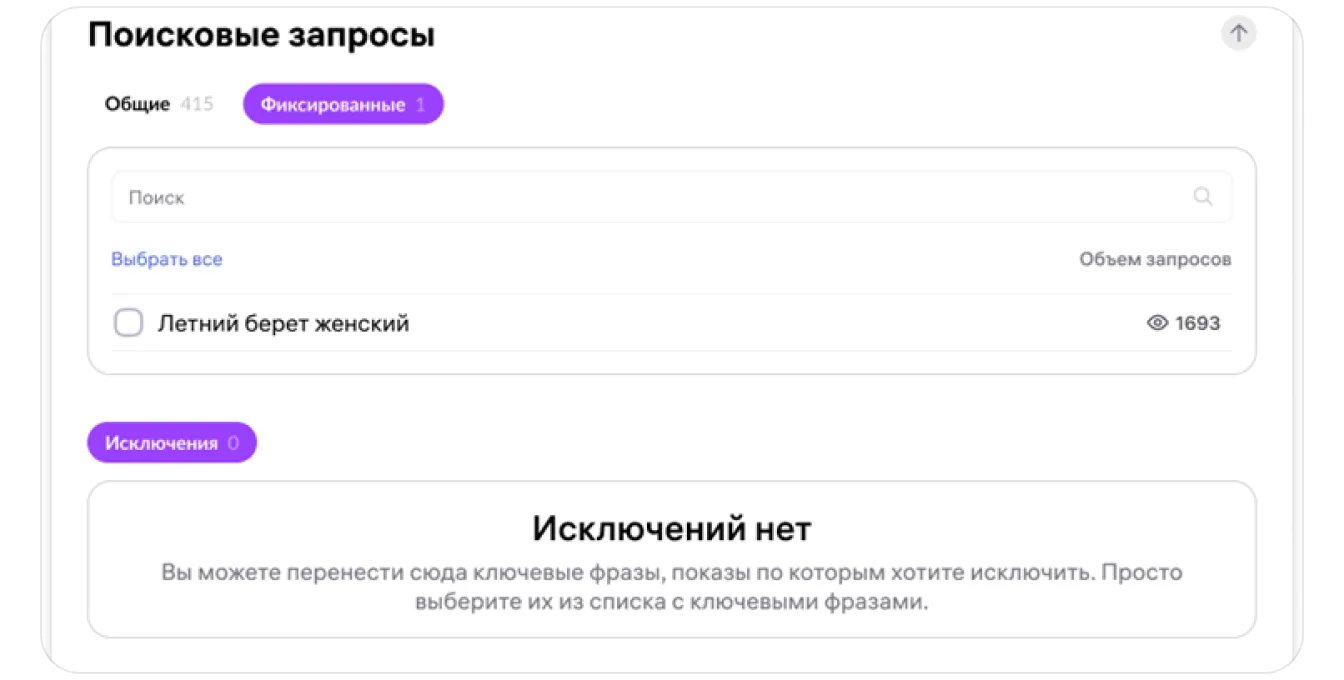This screenshot has height=680, width=1344.
Task: Tick the 'Летний берет женский' checkbox
Action: (x=128, y=323)
